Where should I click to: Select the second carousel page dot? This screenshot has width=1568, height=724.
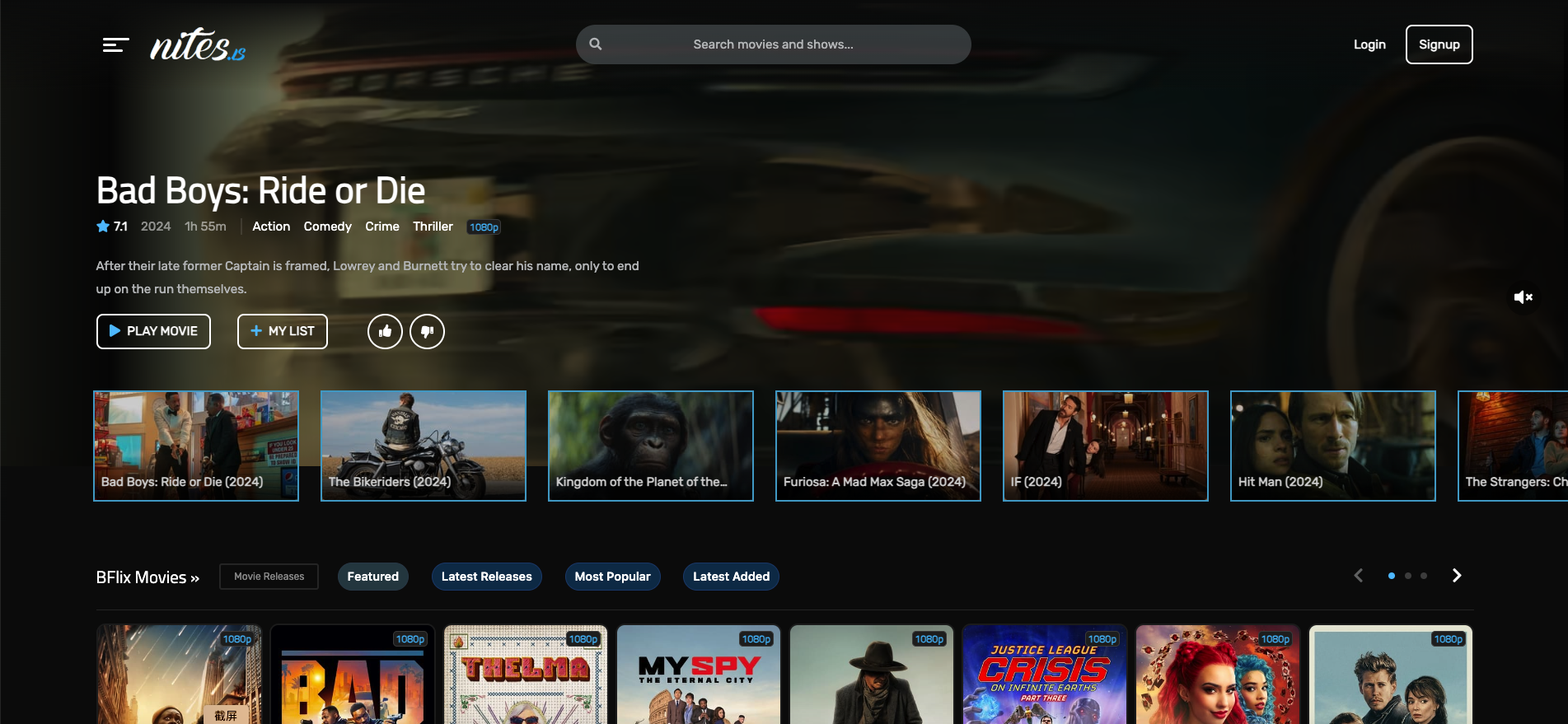pyautogui.click(x=1408, y=576)
